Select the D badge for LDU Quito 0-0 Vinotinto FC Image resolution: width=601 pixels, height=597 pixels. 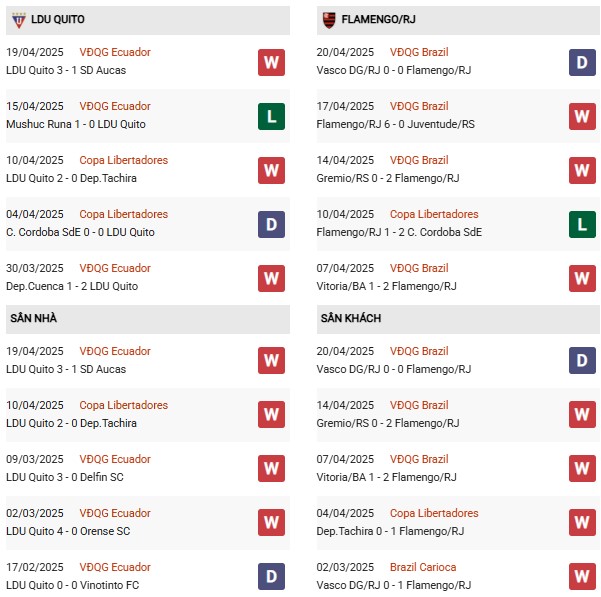pyautogui.click(x=271, y=577)
